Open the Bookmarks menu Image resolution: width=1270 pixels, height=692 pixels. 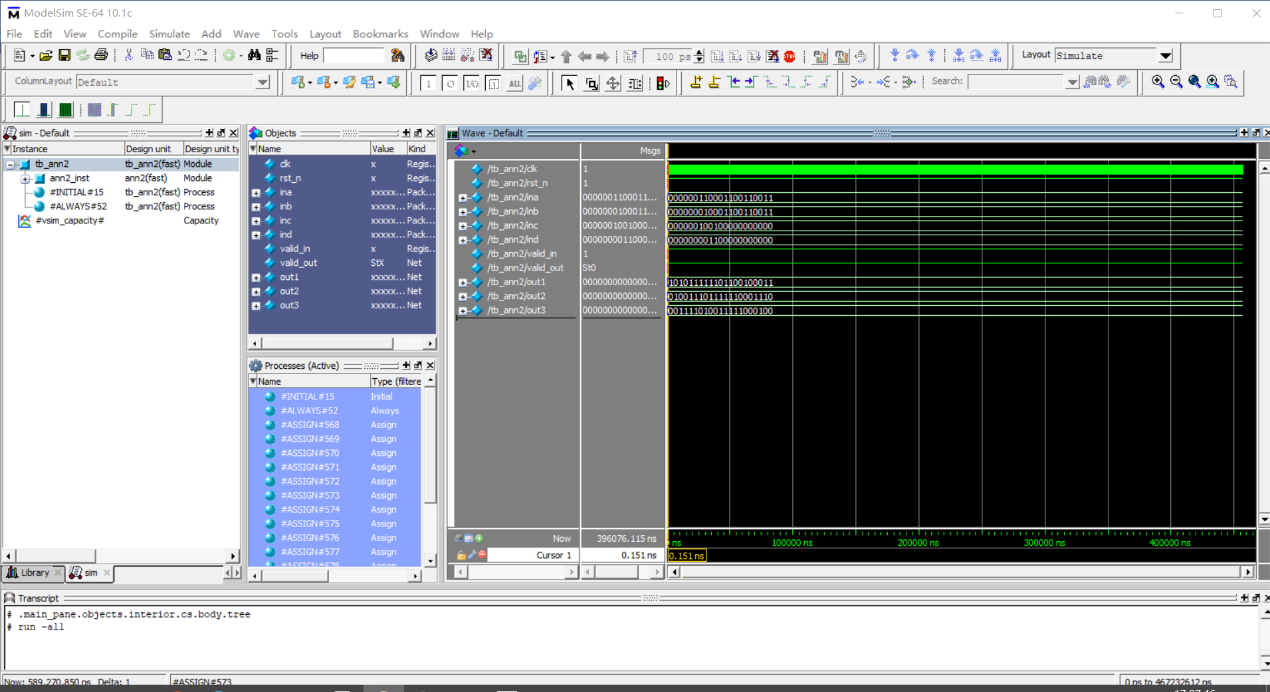[x=380, y=34]
